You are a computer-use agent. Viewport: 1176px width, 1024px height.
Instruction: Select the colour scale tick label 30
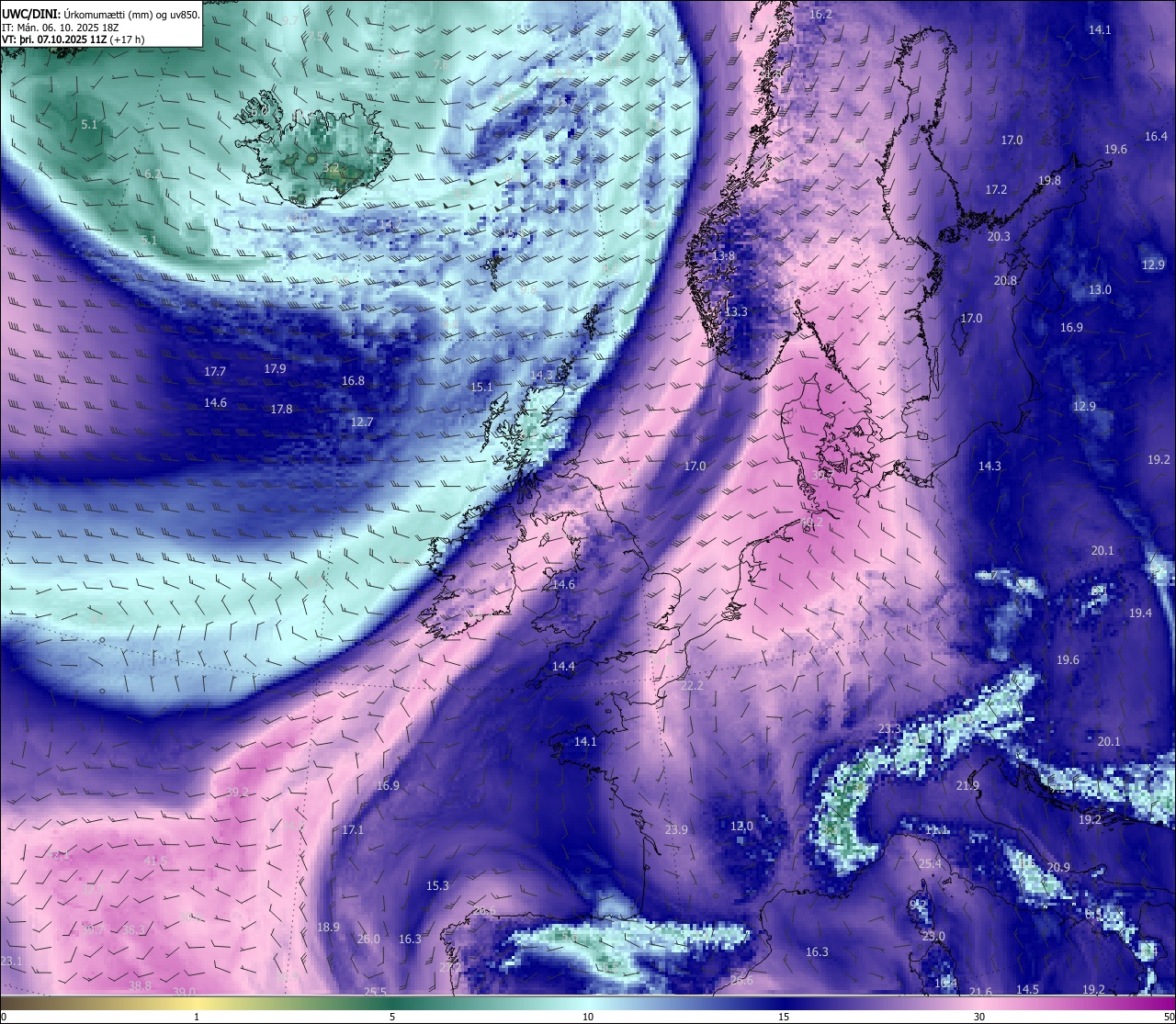pos(979,1017)
